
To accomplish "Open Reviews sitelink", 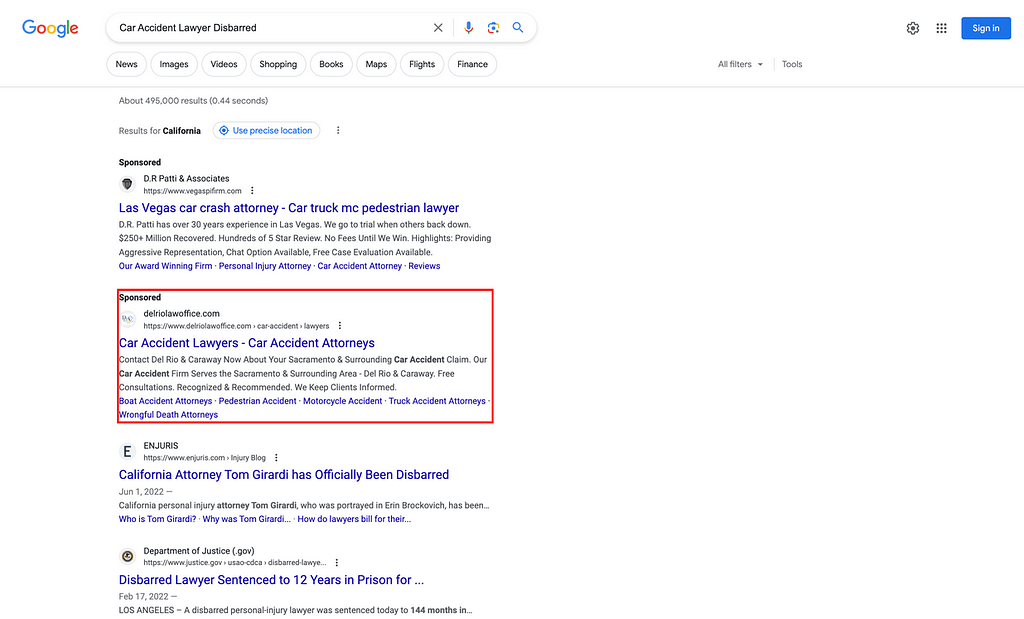I will [x=424, y=266].
